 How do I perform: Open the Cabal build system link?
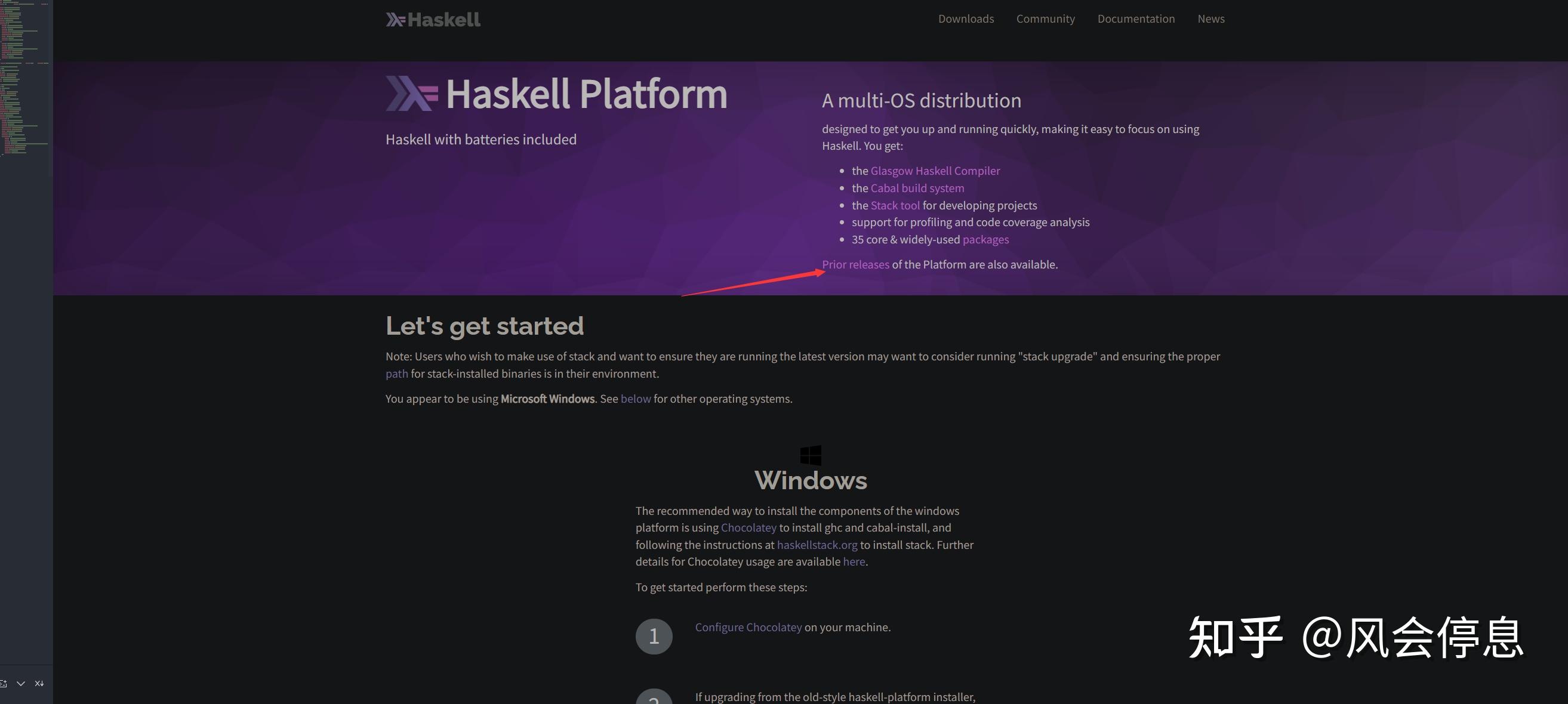(x=916, y=188)
